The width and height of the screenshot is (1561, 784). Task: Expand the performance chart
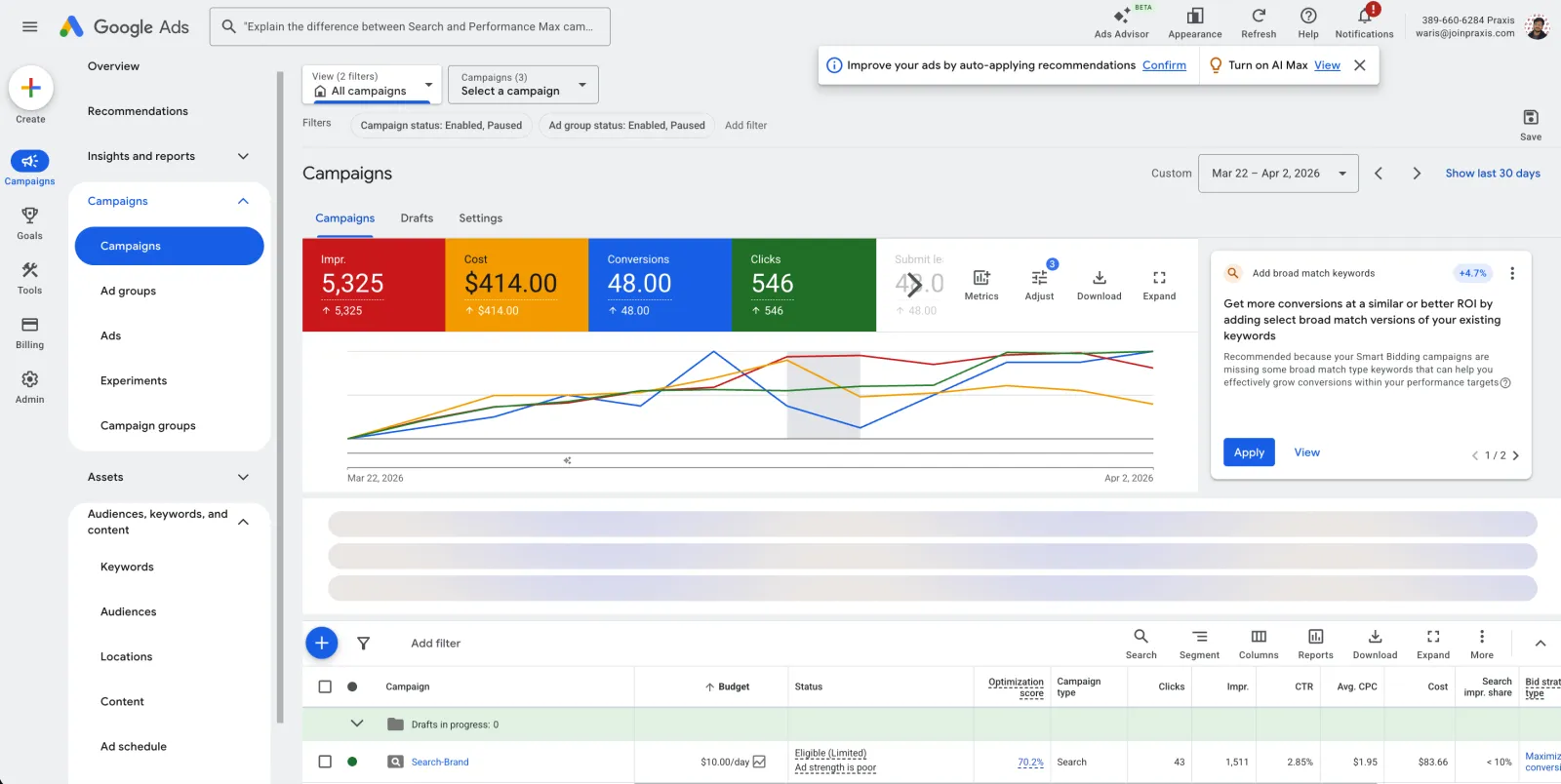coord(1159,285)
